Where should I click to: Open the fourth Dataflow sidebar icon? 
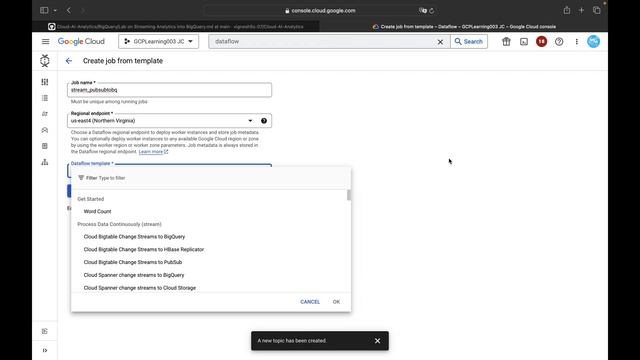click(x=45, y=130)
